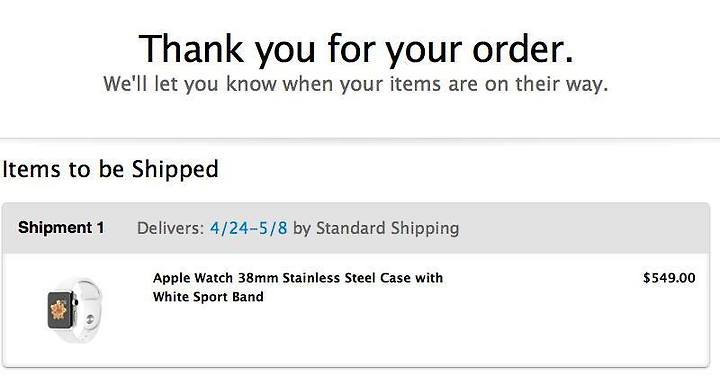Image resolution: width=720 pixels, height=376 pixels.
Task: Click the Apple Watch 38mm Stainless Steel product title
Action: (x=298, y=287)
